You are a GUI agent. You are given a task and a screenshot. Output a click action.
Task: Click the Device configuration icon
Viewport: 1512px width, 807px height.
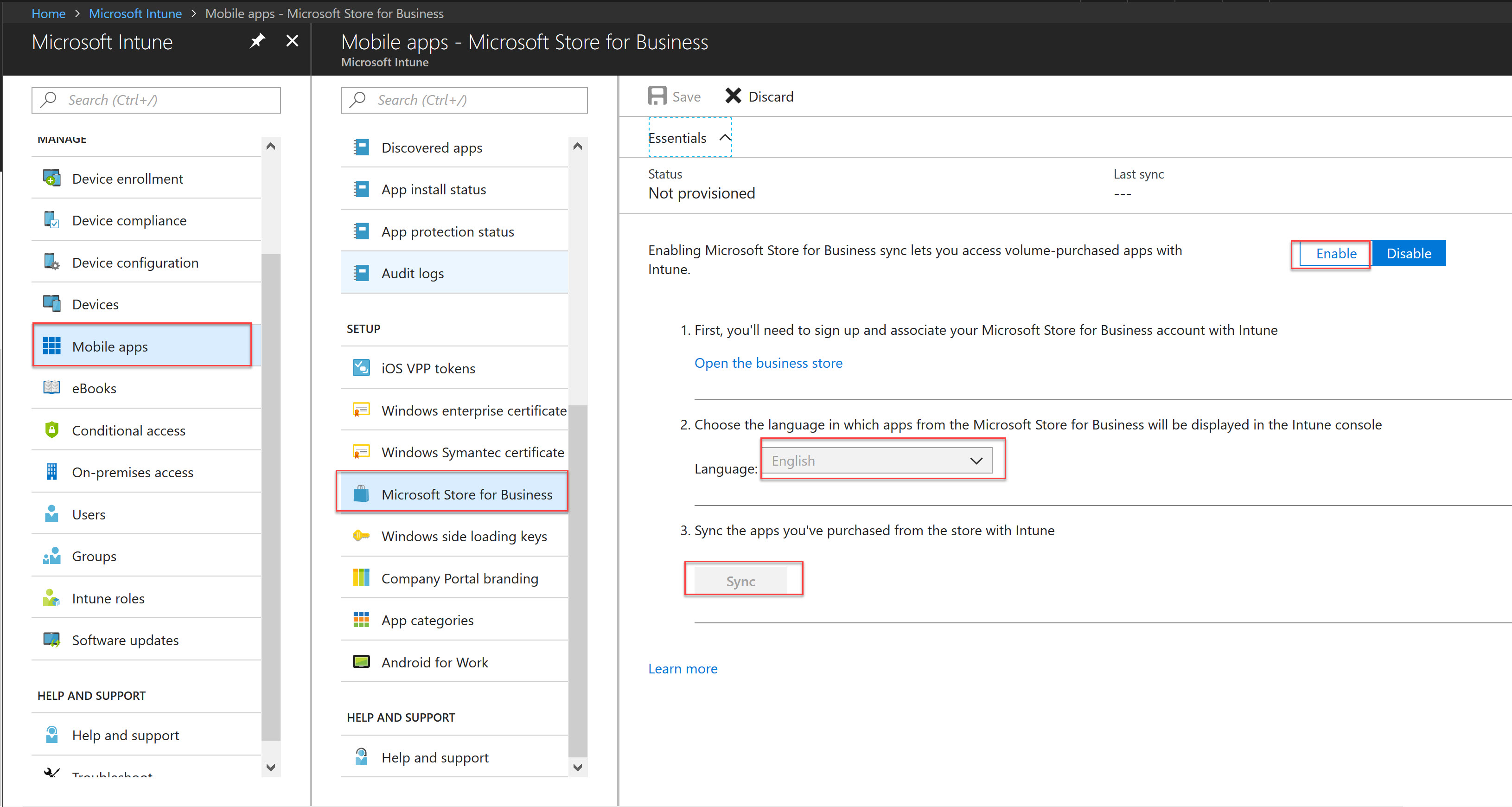tap(51, 262)
